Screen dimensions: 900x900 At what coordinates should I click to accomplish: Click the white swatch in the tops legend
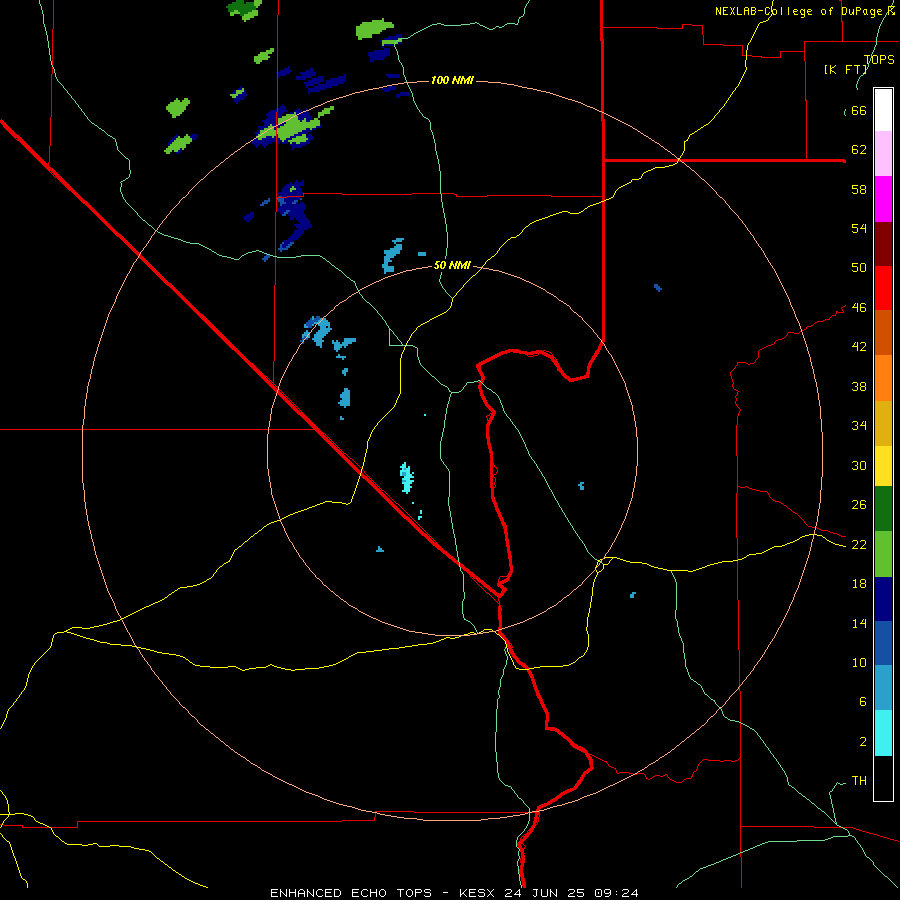[883, 110]
